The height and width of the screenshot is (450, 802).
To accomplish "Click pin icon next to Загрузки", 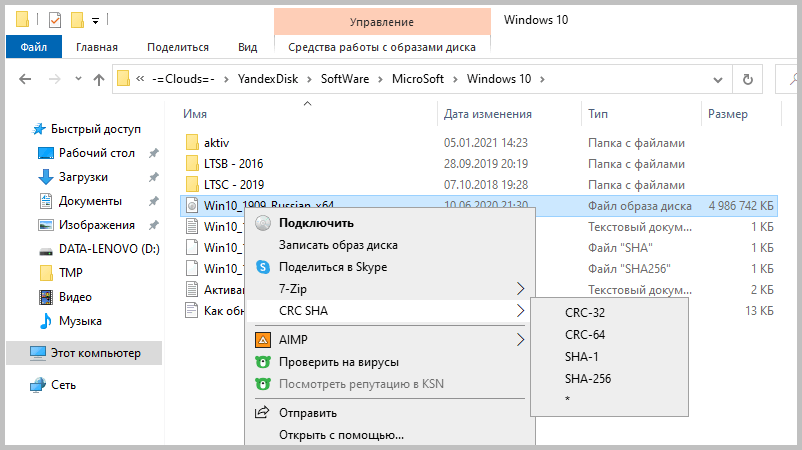I will click(153, 177).
